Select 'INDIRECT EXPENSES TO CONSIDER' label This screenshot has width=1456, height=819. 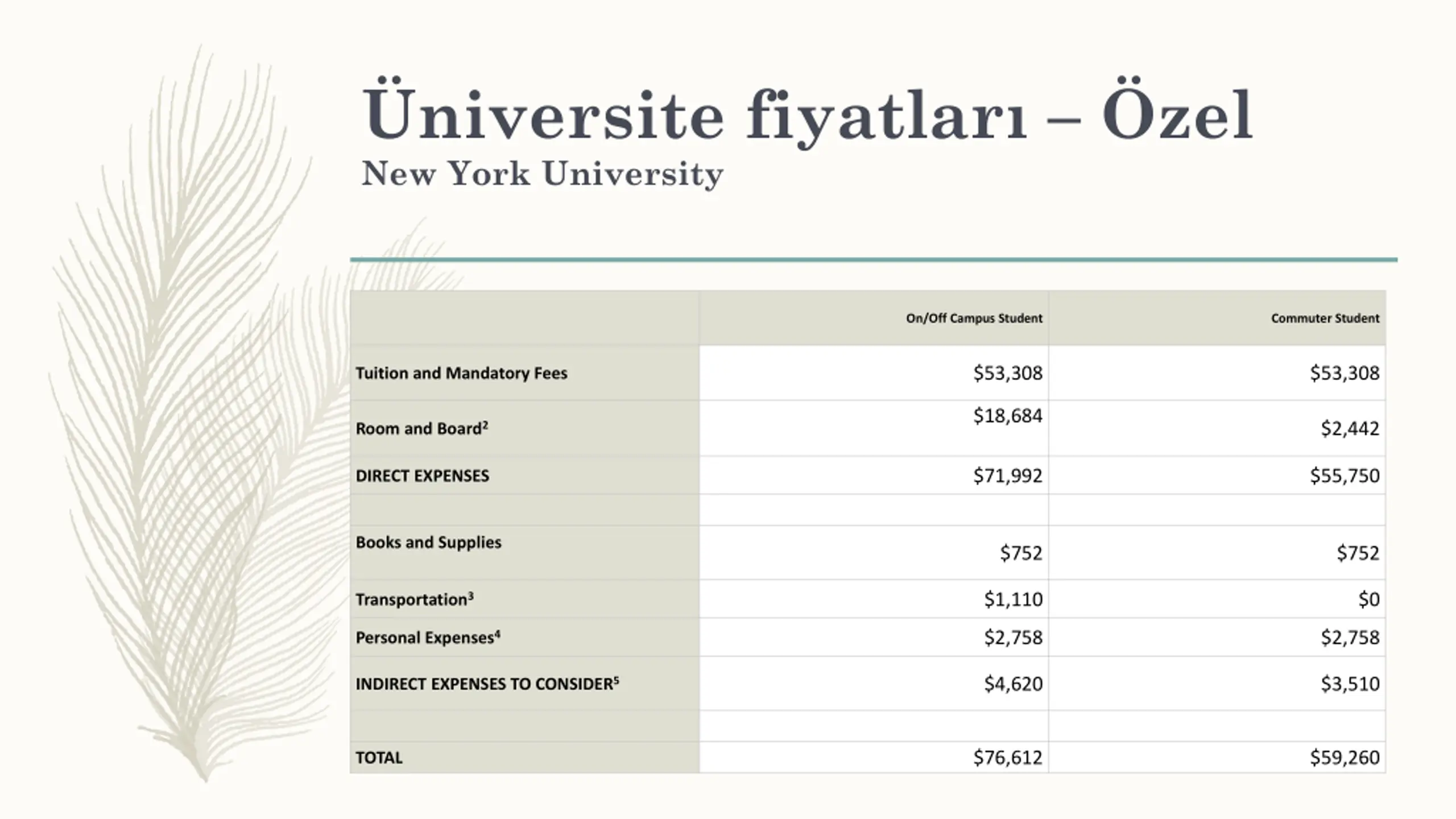click(487, 684)
